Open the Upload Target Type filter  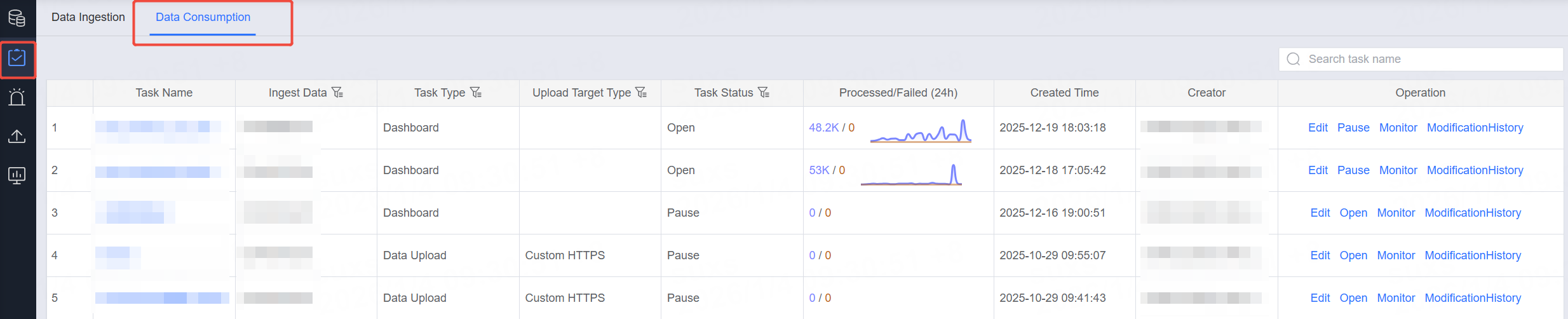point(641,93)
